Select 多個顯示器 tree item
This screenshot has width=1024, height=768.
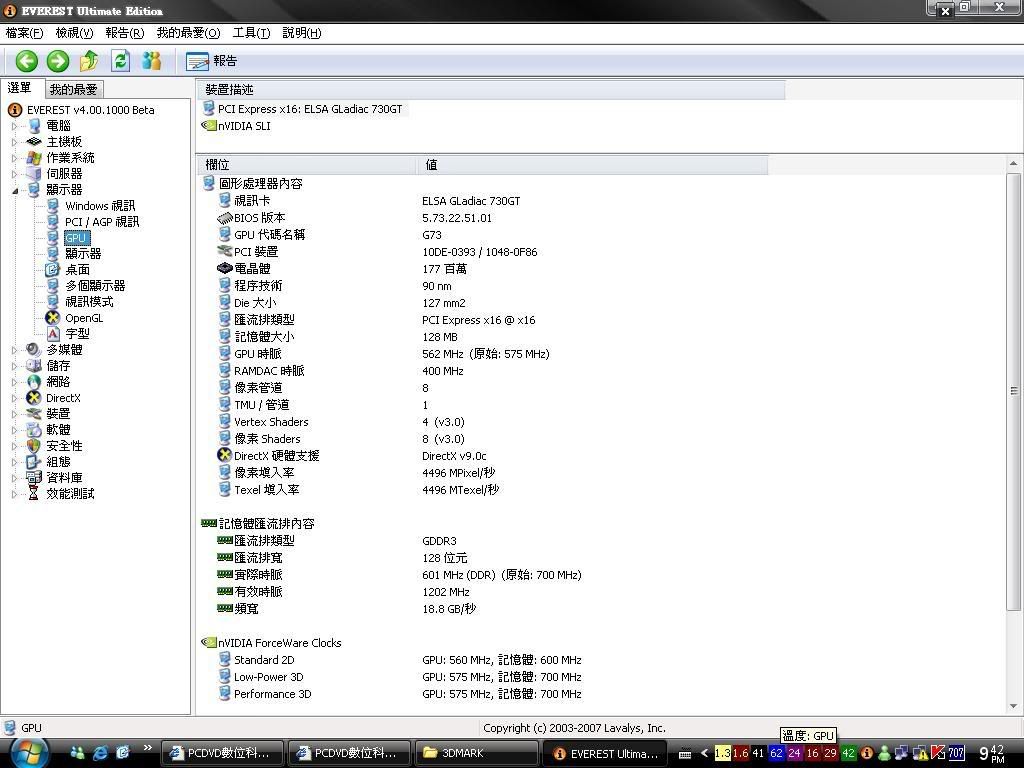coord(95,286)
